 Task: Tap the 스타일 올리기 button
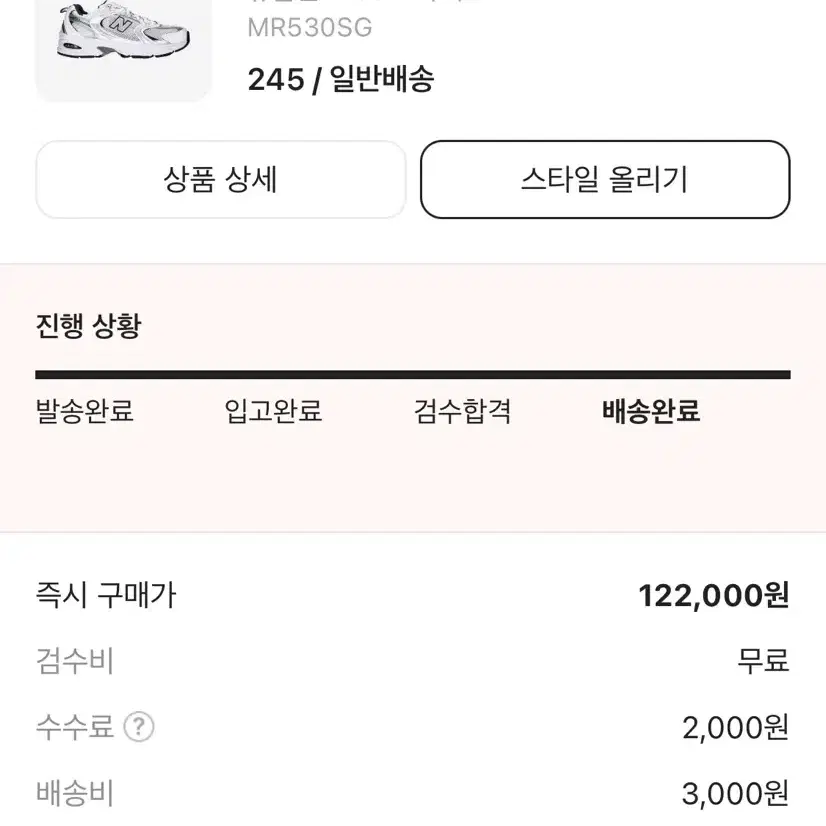605,179
